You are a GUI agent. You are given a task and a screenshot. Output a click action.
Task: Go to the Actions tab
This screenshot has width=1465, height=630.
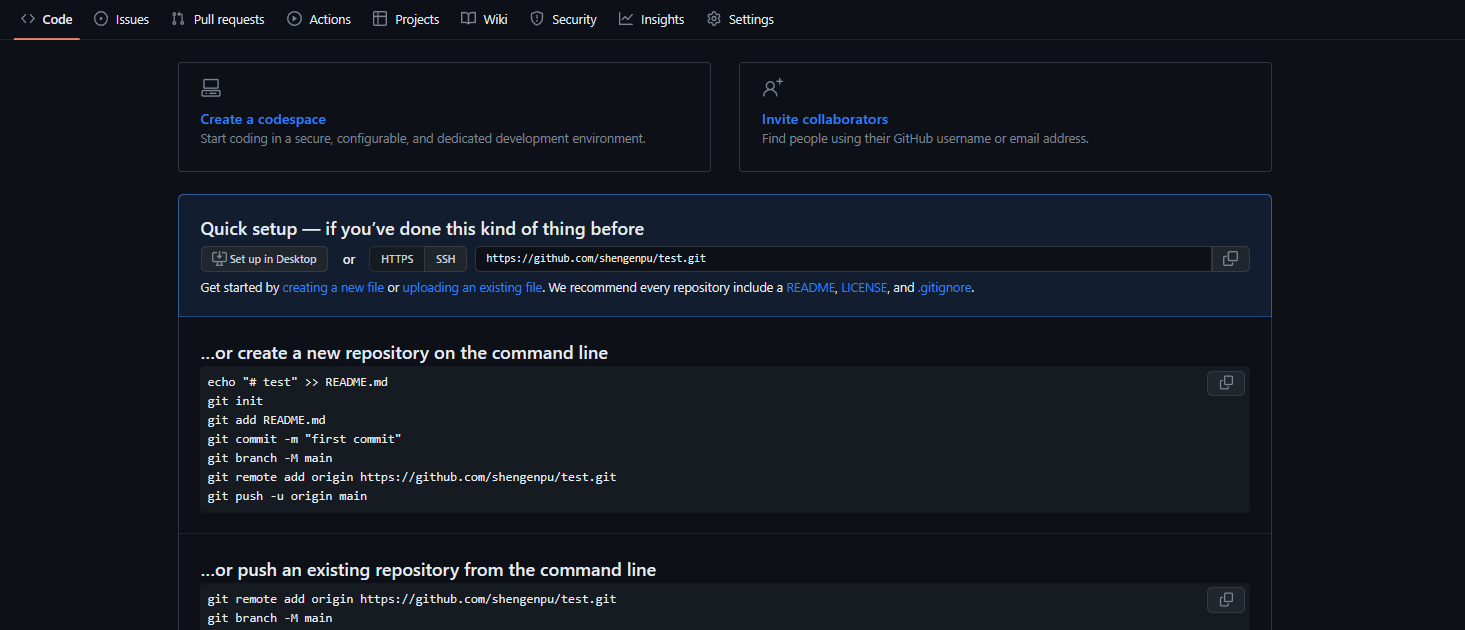[319, 19]
